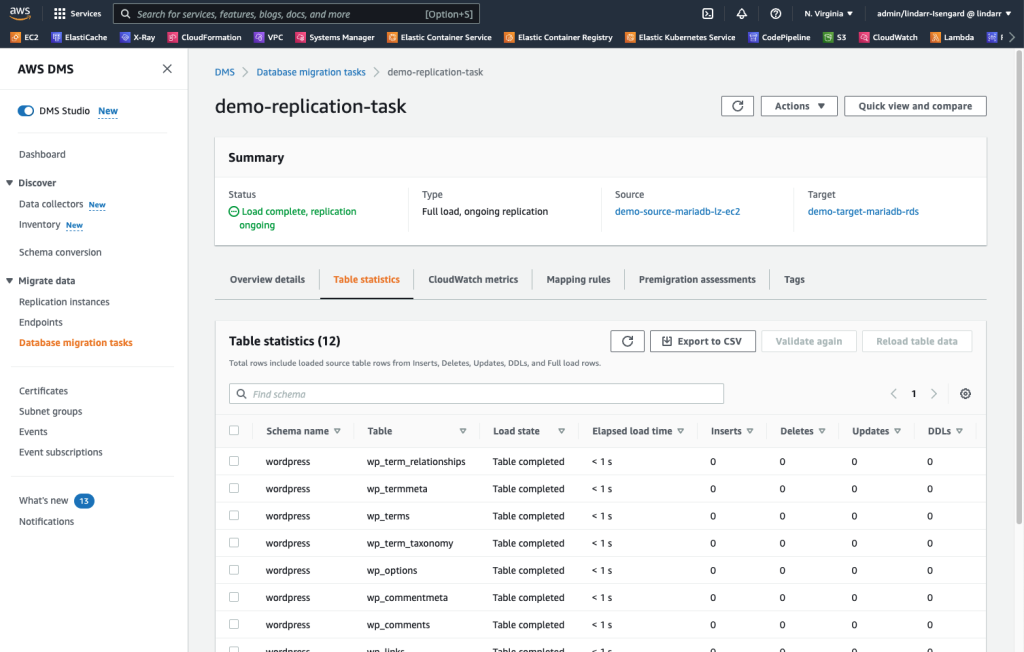This screenshot has width=1024, height=652.
Task: Switch to the CloudWatch metrics tab
Action: [x=473, y=280]
